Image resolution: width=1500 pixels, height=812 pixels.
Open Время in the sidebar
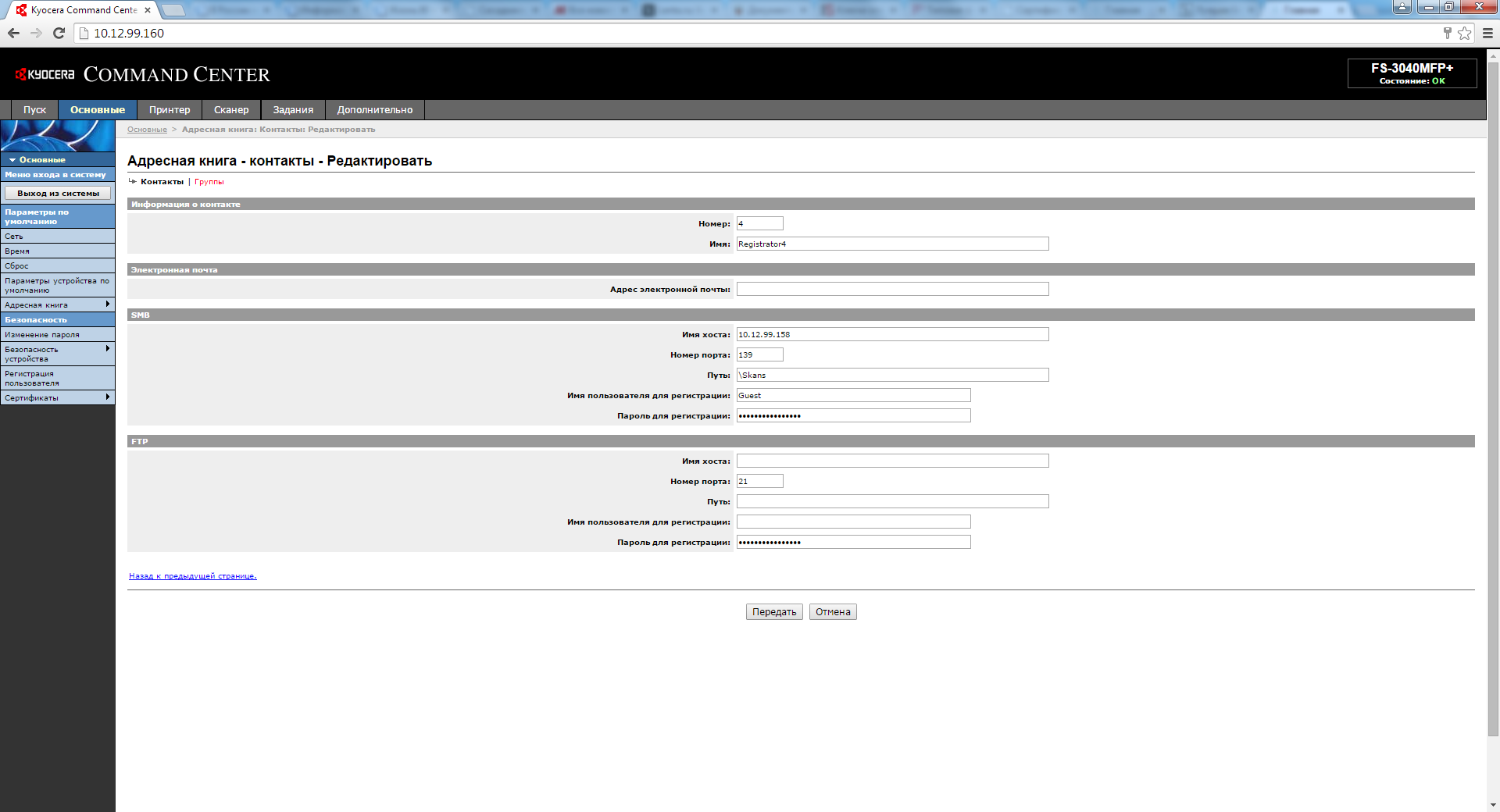tap(58, 251)
